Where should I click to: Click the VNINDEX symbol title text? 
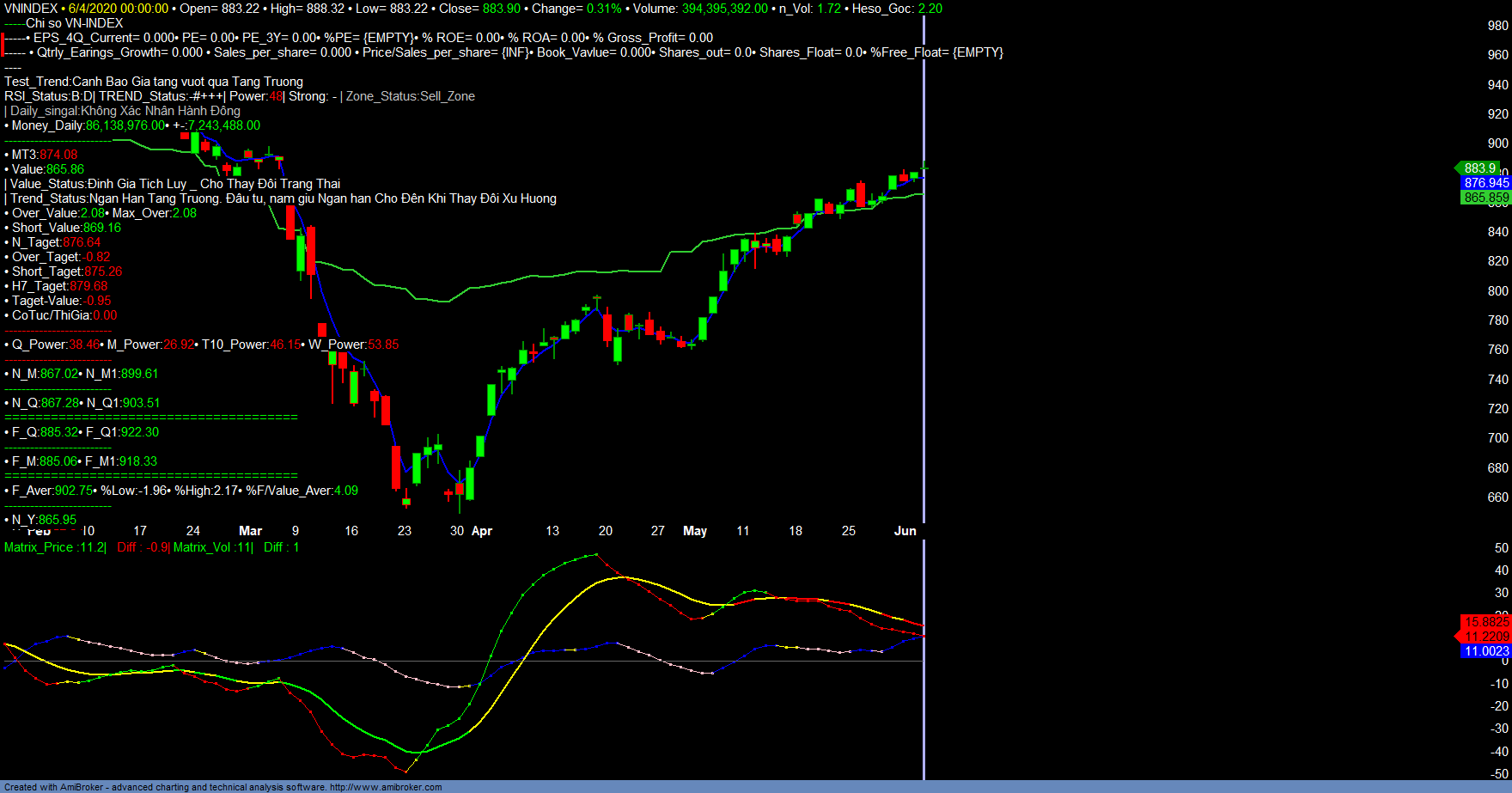pyautogui.click(x=31, y=9)
